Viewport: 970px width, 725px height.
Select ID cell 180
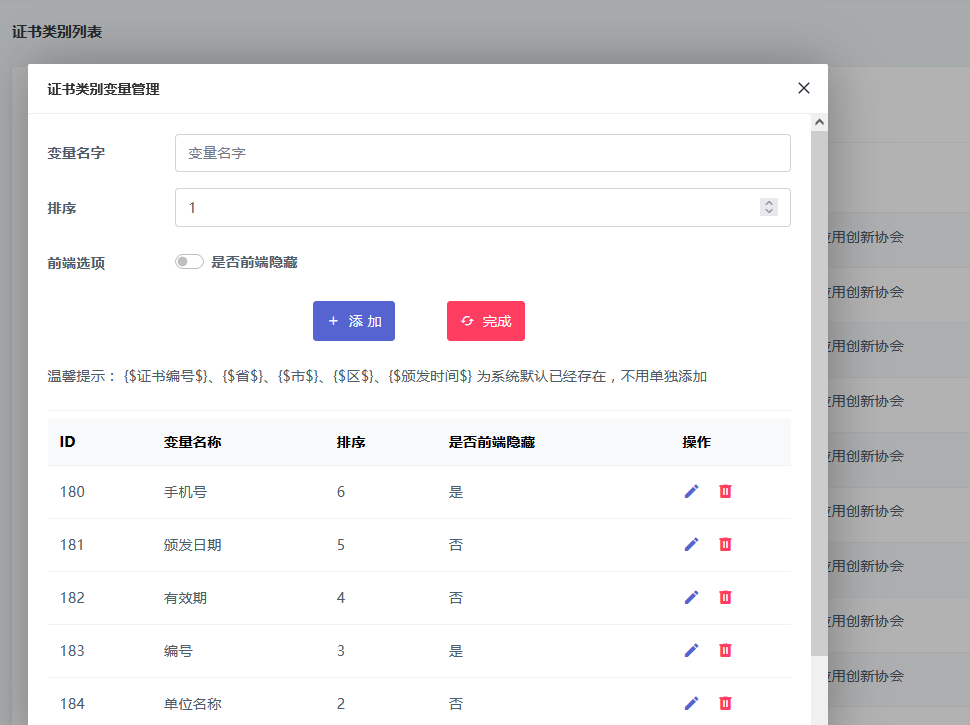pyautogui.click(x=72, y=492)
